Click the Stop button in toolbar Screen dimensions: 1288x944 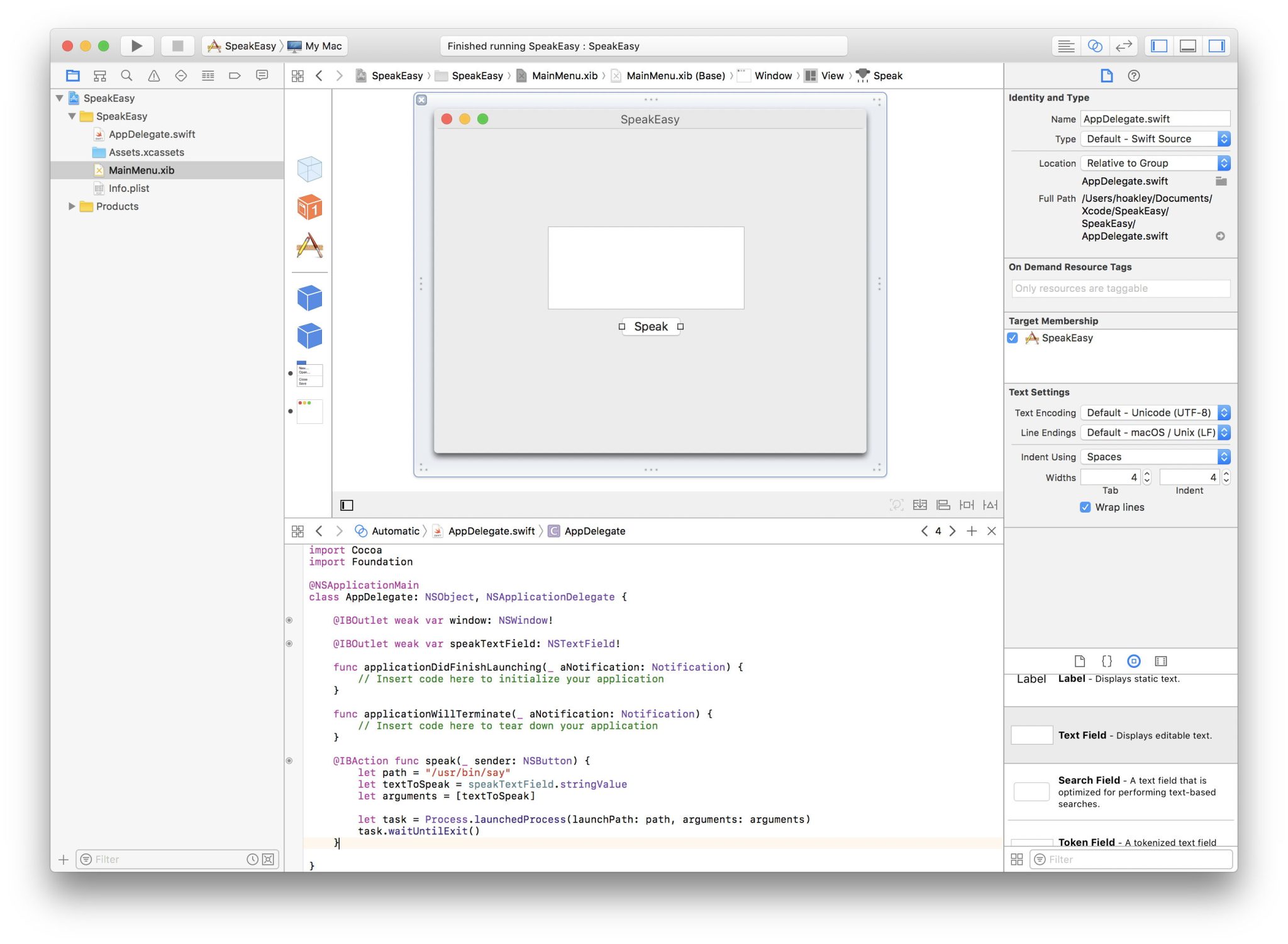(x=177, y=46)
